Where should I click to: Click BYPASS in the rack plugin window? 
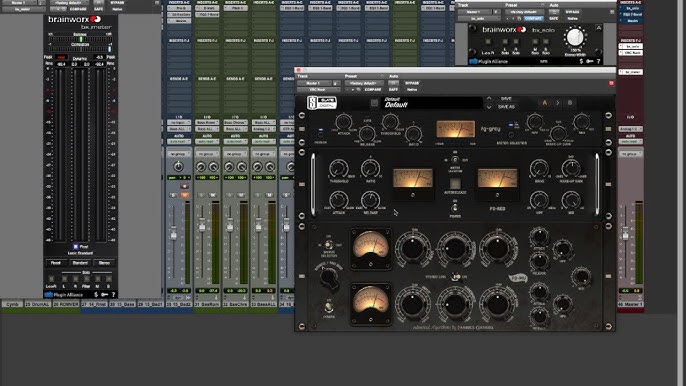tap(412, 83)
